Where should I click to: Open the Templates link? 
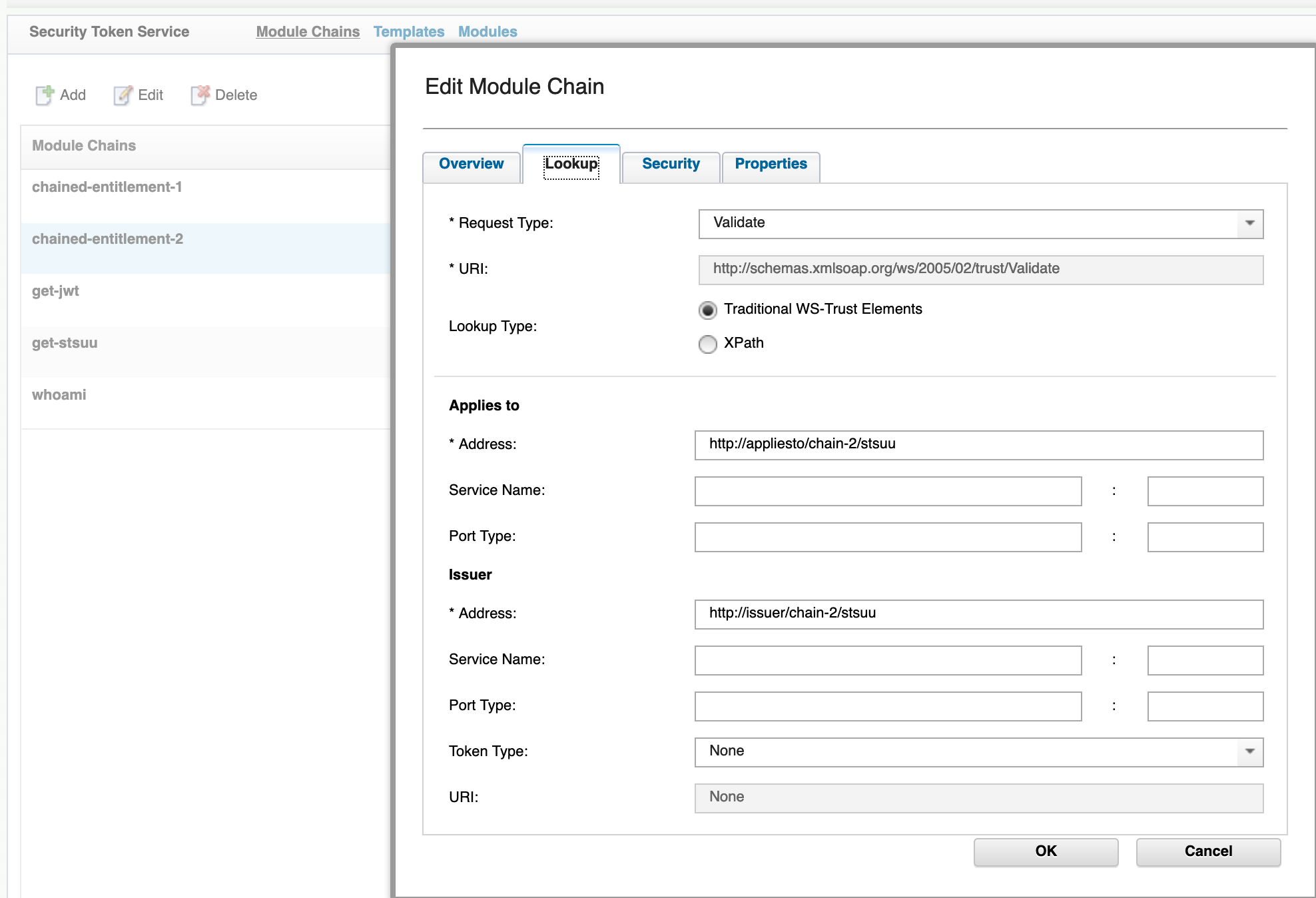pos(408,32)
